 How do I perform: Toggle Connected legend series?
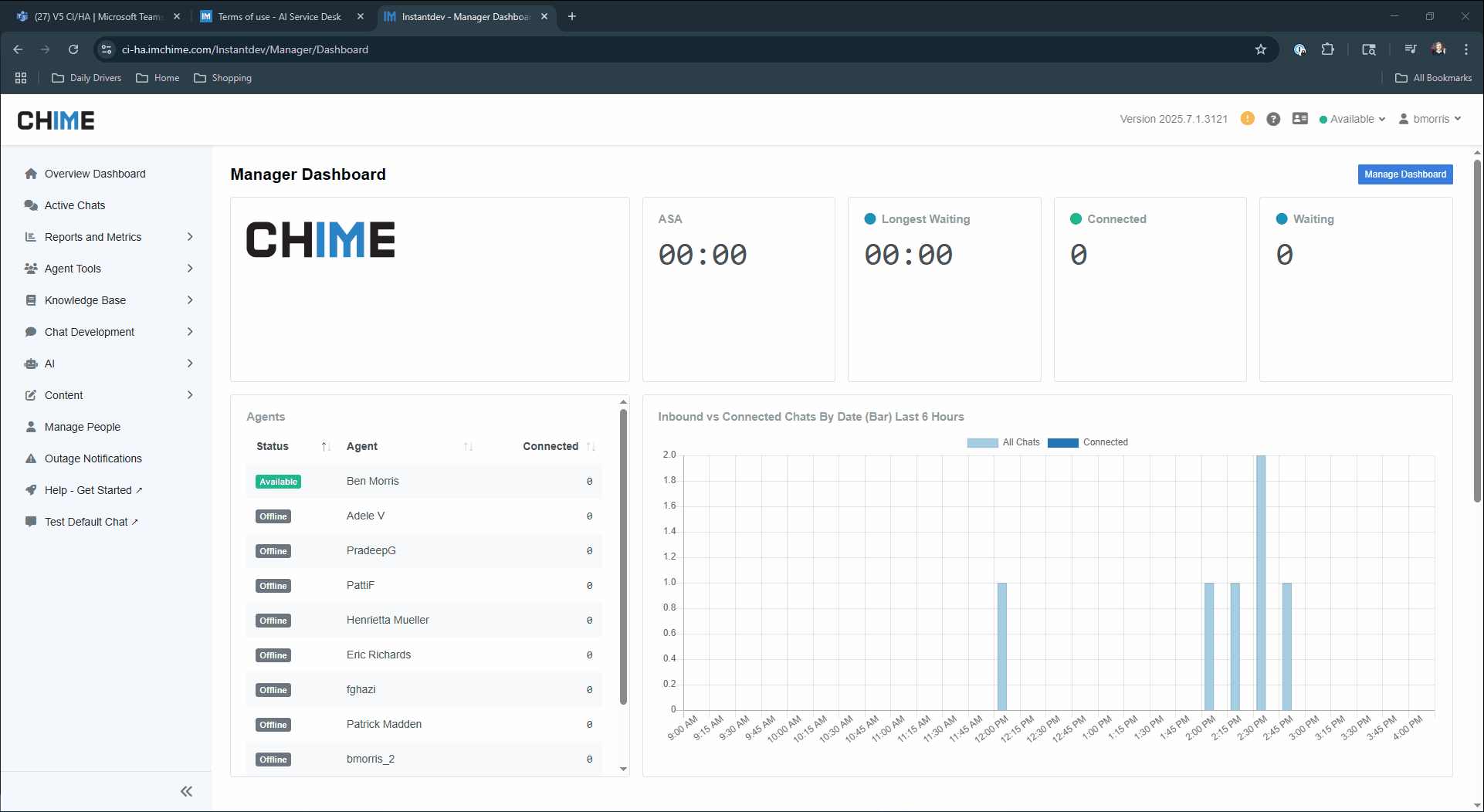1087,442
